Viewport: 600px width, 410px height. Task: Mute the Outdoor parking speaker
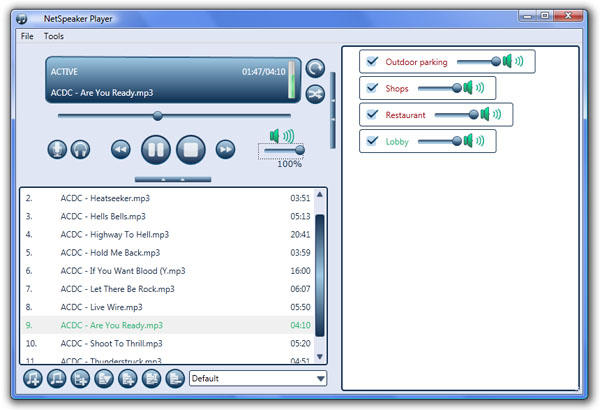tap(513, 61)
